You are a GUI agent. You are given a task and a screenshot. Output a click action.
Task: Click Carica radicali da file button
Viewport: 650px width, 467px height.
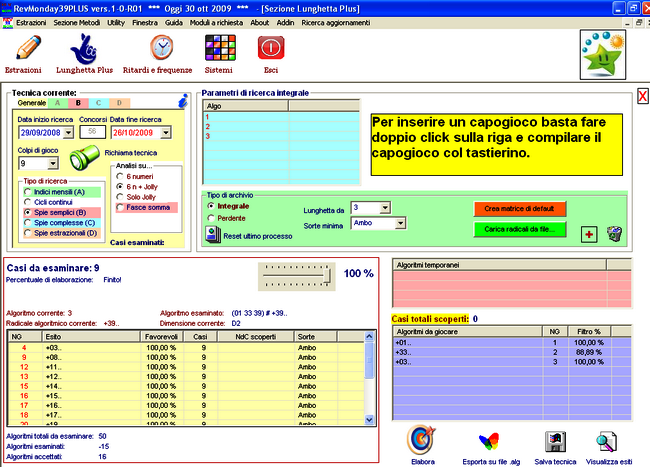pyautogui.click(x=519, y=229)
